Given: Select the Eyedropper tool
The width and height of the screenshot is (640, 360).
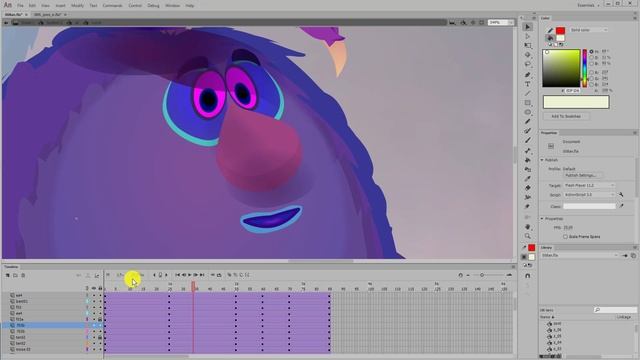Looking at the screenshot, I should (x=527, y=178).
